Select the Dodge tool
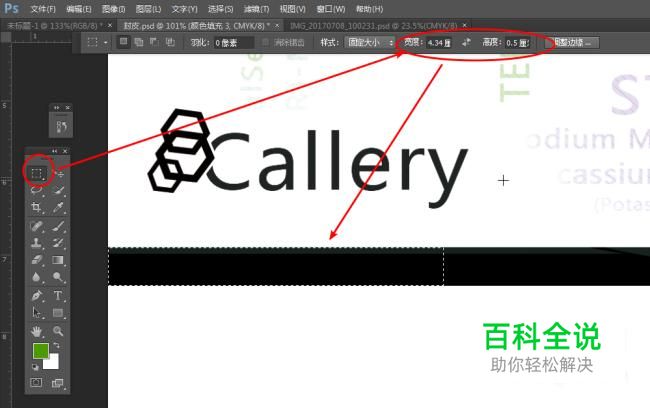The image size is (650, 408). pos(58,277)
